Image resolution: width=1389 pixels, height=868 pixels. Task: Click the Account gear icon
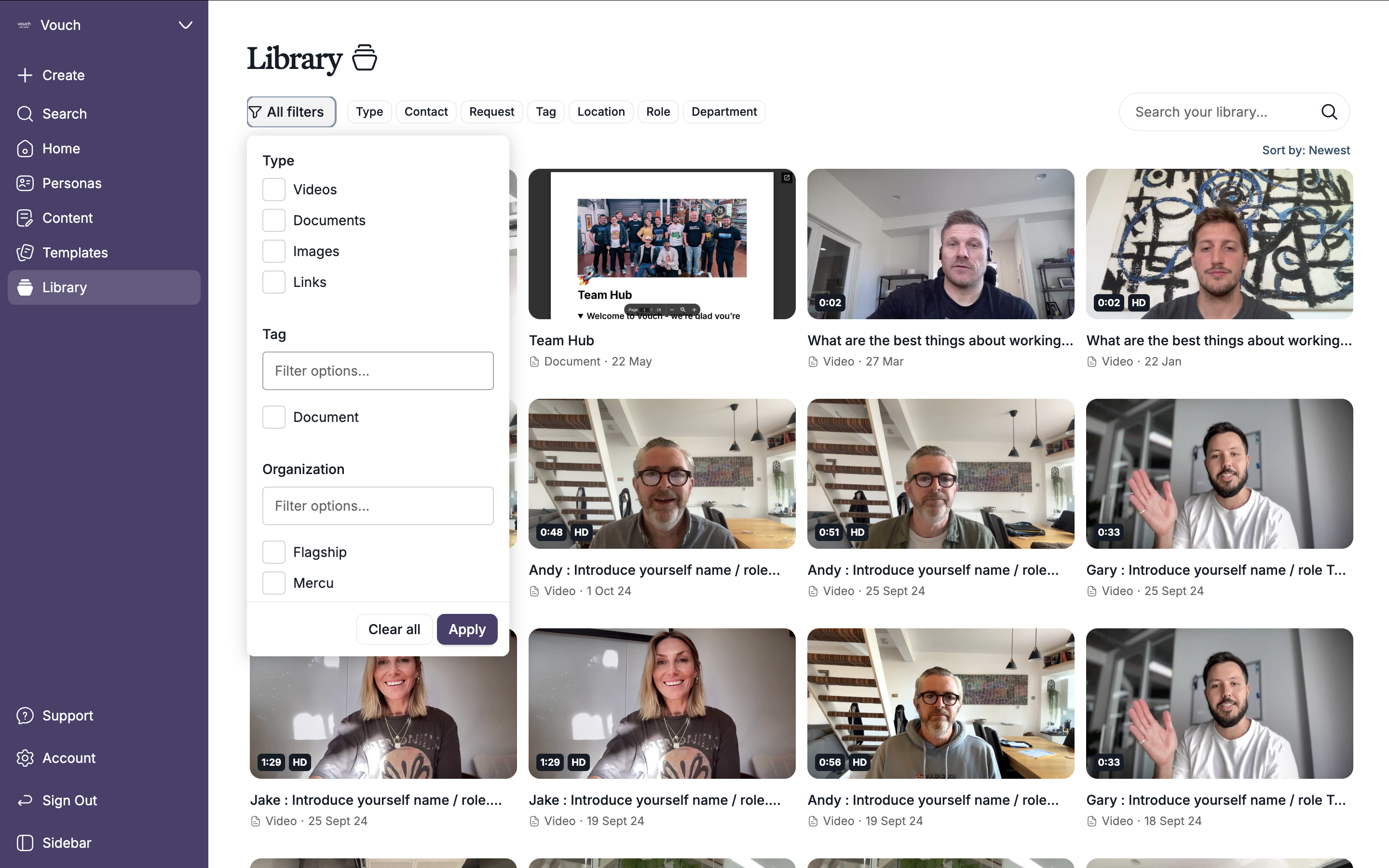click(25, 758)
